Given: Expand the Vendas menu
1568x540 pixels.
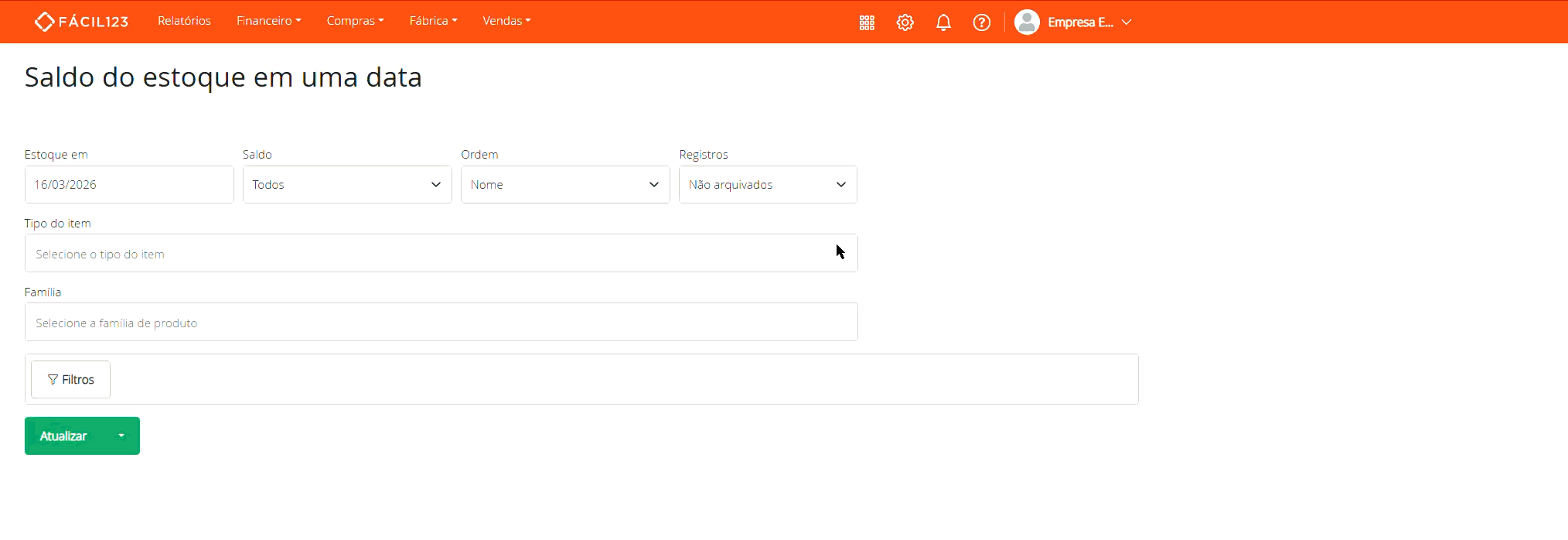Looking at the screenshot, I should coord(506,21).
